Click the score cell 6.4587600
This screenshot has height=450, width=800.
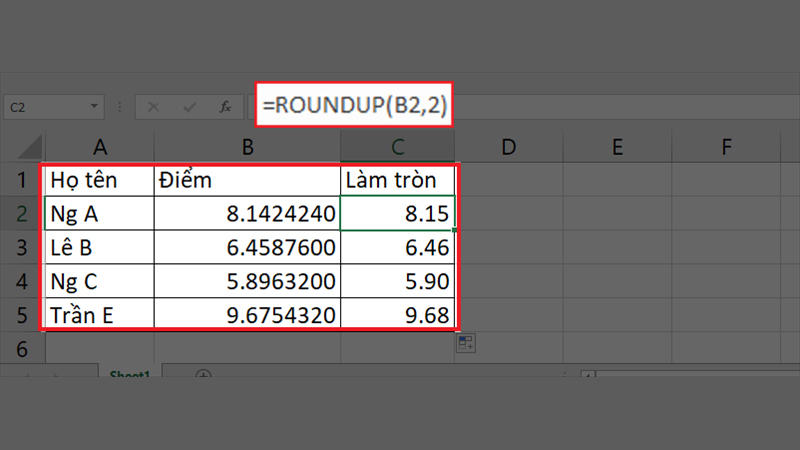(247, 247)
